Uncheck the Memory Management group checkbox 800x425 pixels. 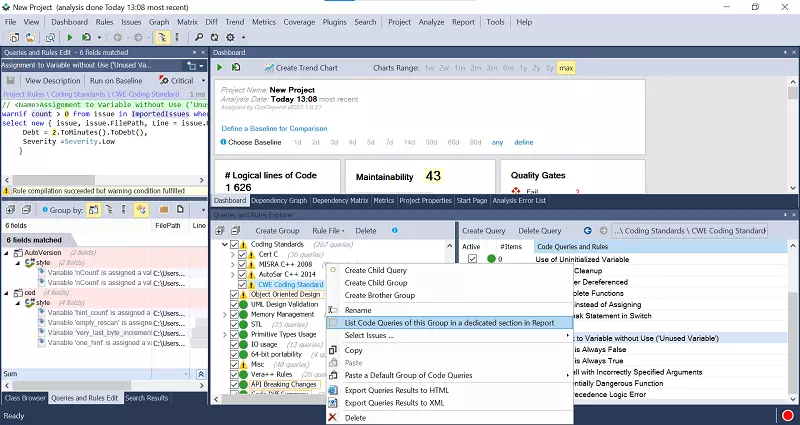pos(236,315)
